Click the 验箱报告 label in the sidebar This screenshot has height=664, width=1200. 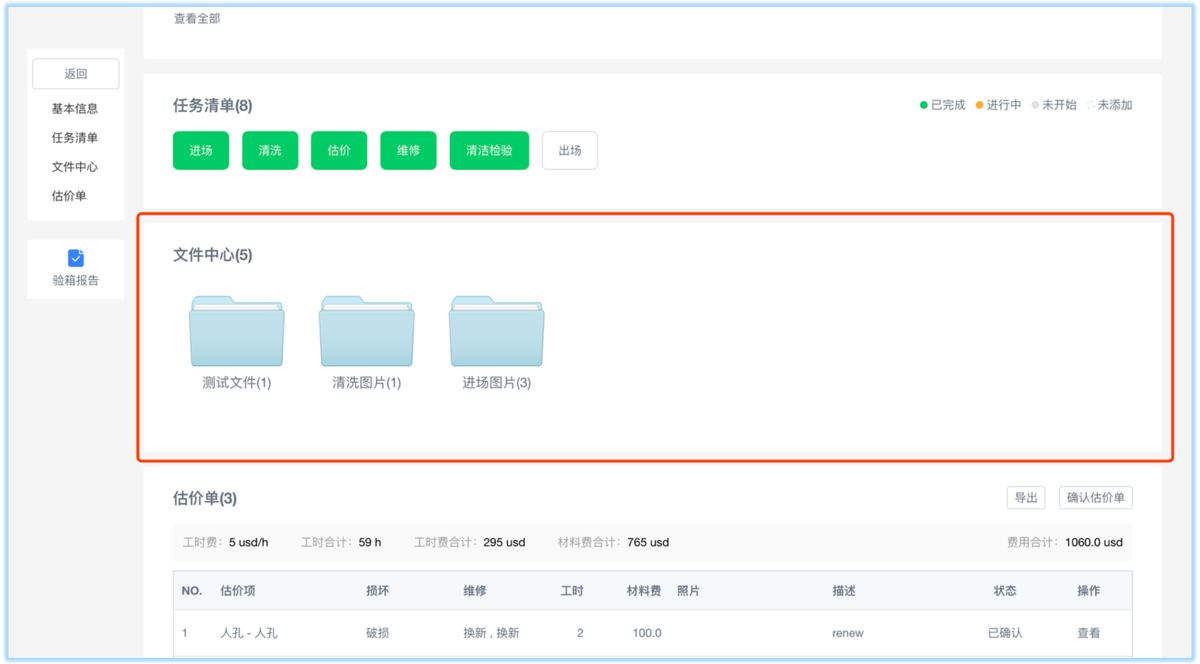pyautogui.click(x=76, y=280)
